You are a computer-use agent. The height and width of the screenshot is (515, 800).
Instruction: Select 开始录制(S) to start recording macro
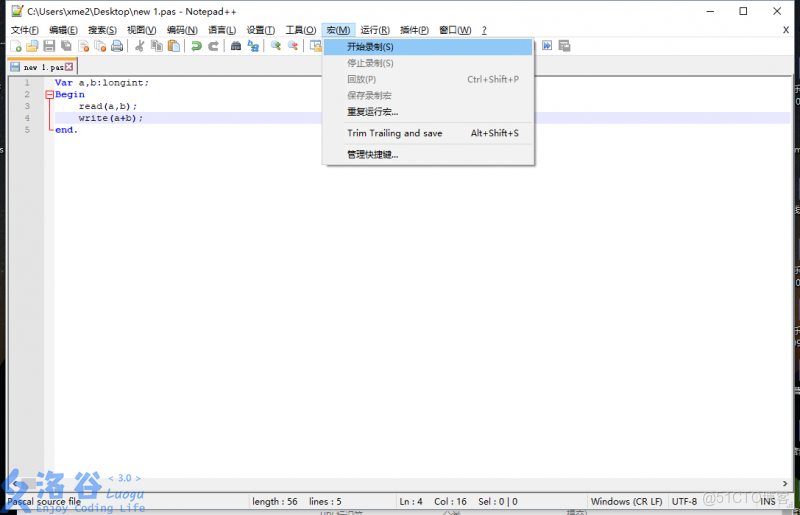[428, 47]
